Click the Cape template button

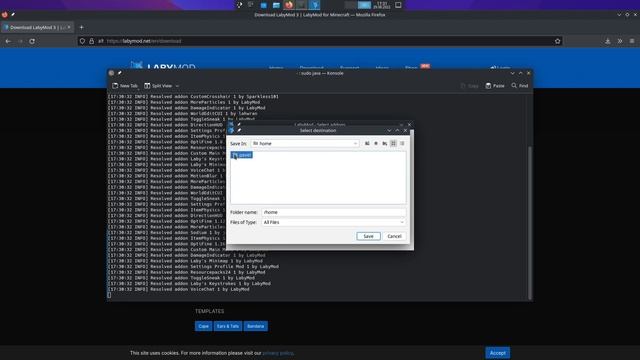[x=203, y=326]
